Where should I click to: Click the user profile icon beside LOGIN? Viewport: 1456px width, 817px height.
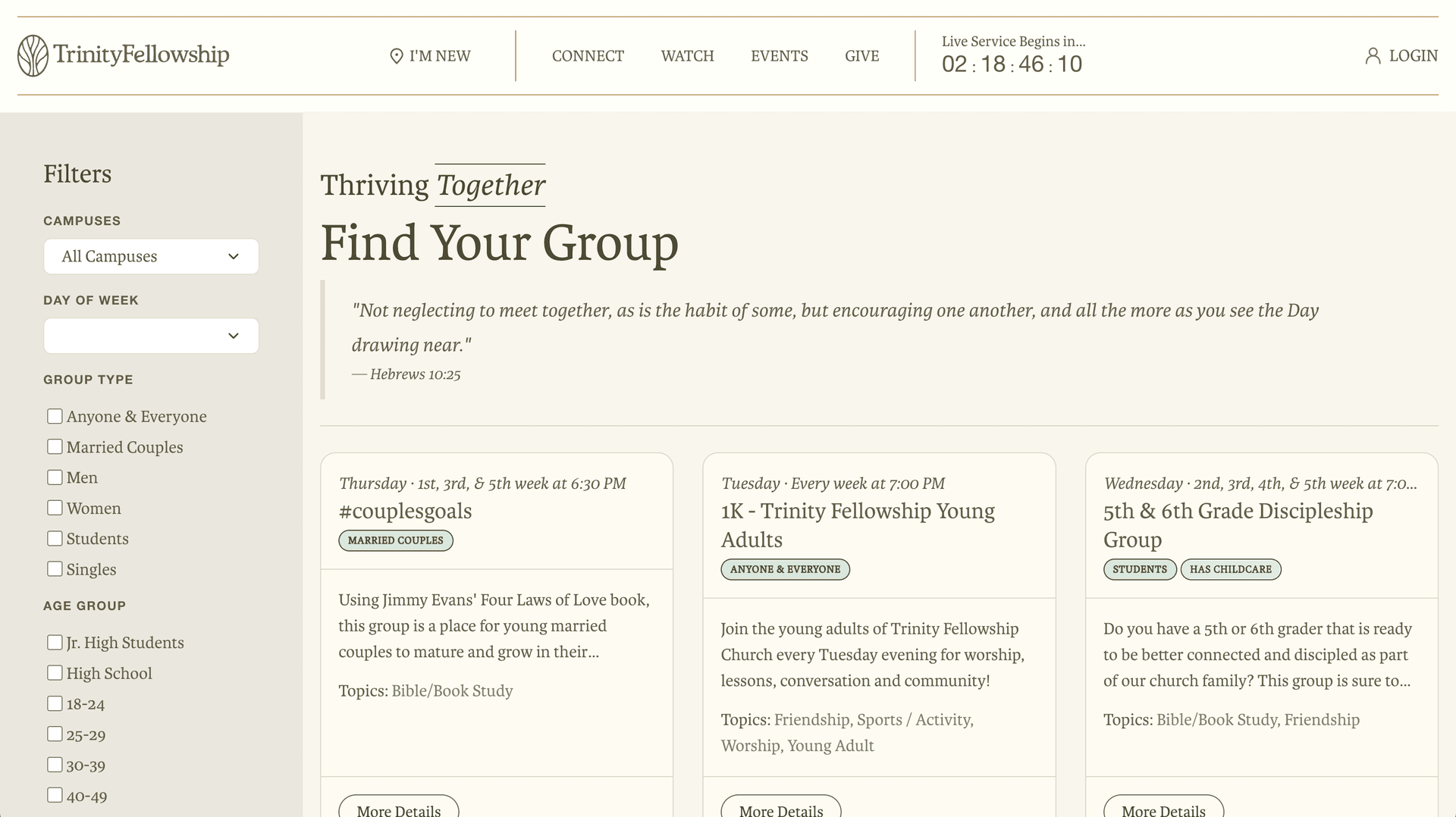tap(1373, 56)
